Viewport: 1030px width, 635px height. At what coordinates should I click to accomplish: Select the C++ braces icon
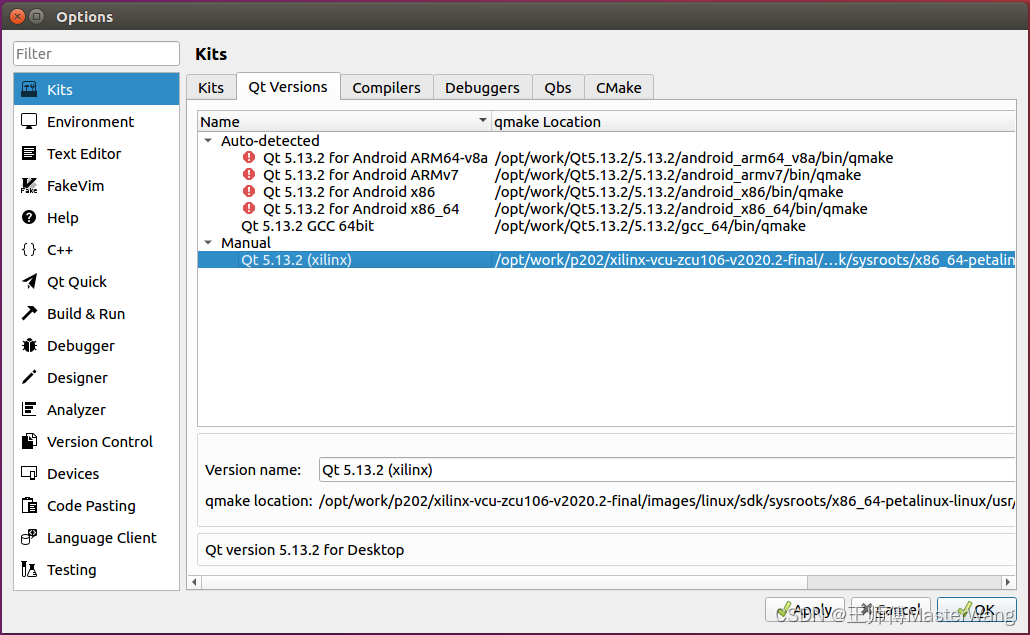point(29,250)
